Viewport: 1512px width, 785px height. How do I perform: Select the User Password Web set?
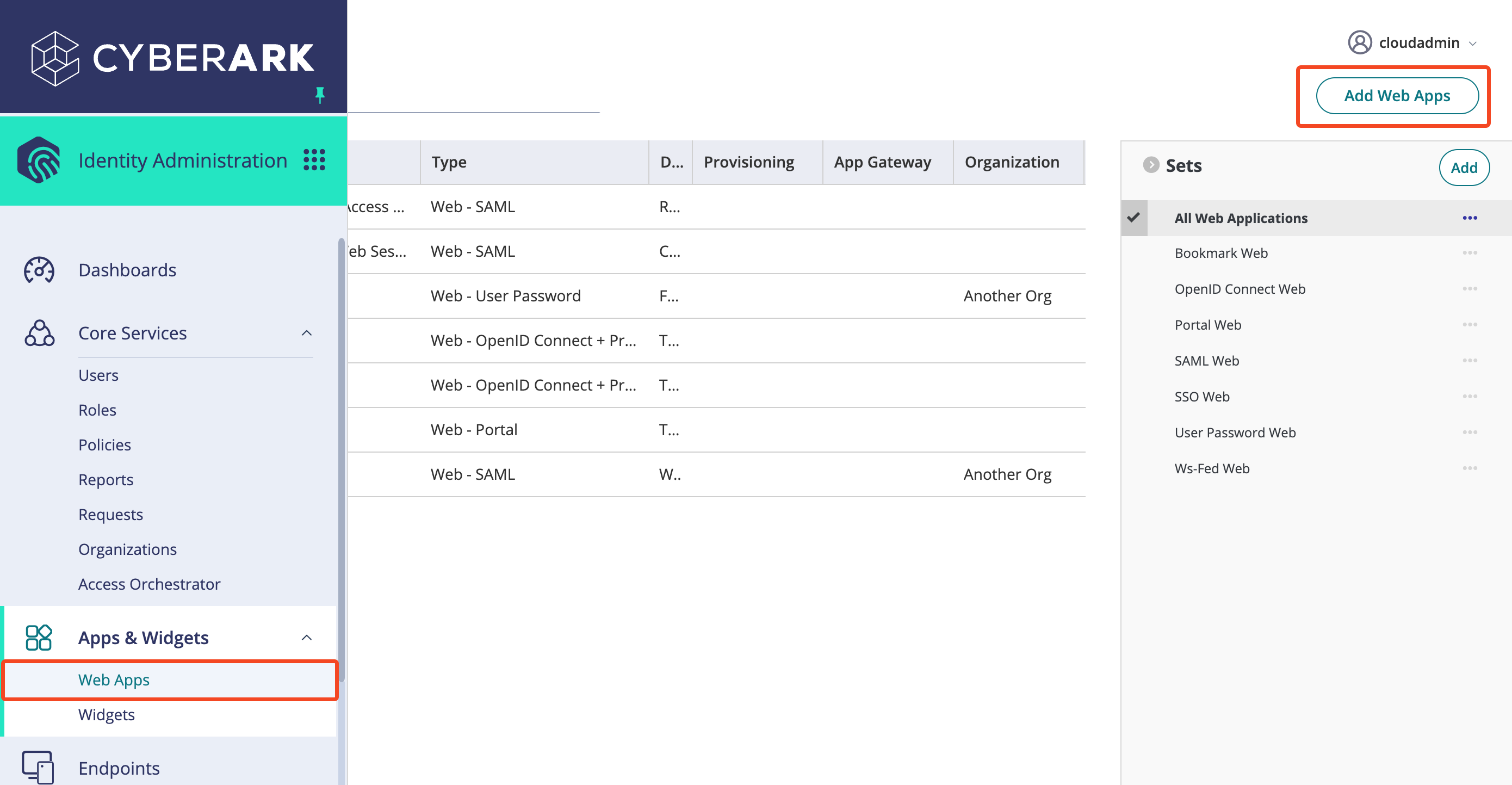coord(1235,432)
